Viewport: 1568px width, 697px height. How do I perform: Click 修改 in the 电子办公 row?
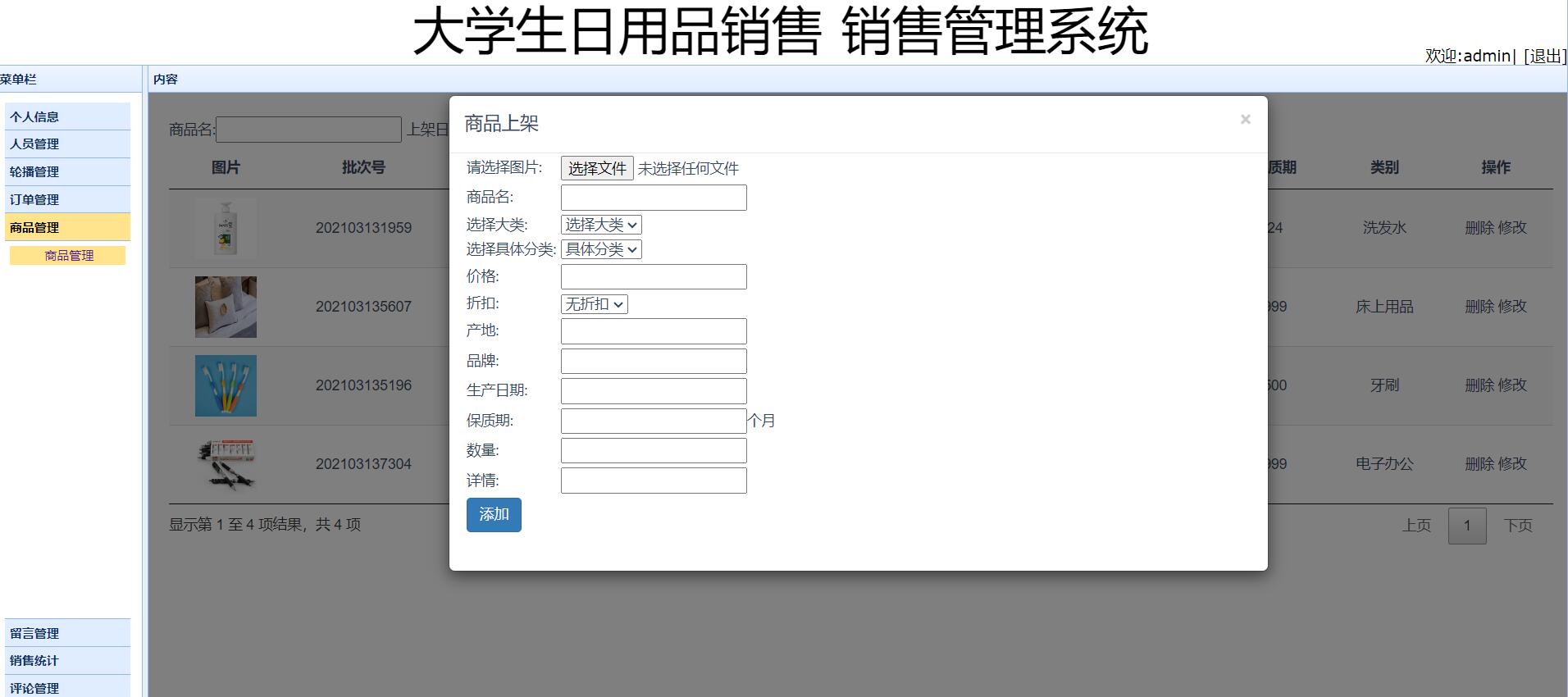(x=1512, y=464)
